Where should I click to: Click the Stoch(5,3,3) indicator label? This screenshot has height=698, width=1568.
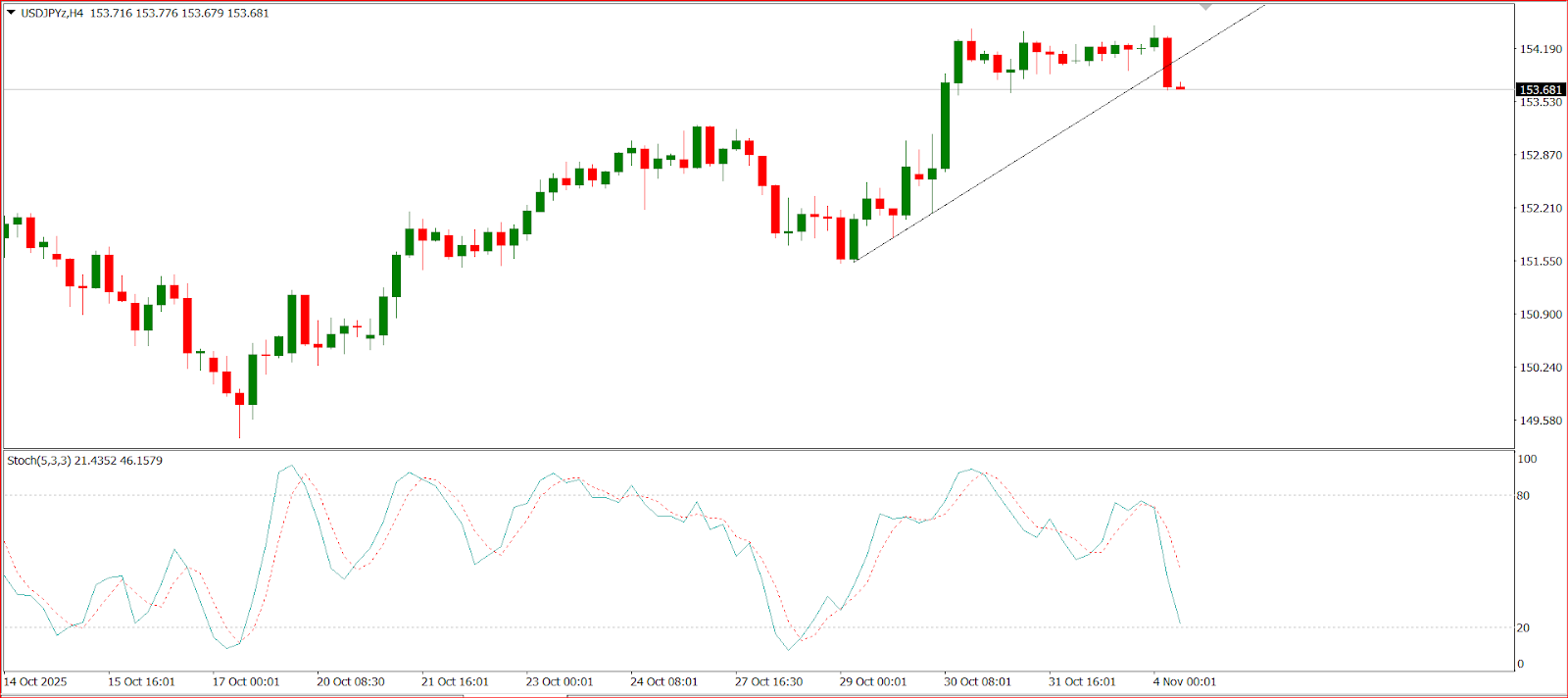(39, 461)
